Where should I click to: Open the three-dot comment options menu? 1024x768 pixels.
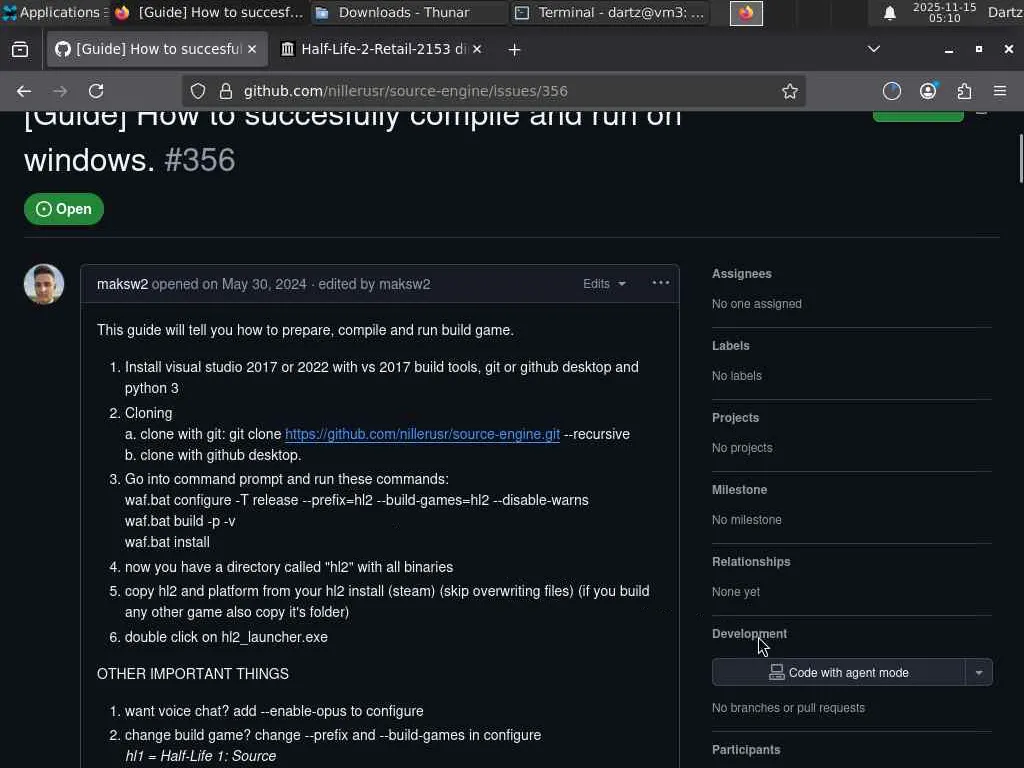click(x=661, y=283)
